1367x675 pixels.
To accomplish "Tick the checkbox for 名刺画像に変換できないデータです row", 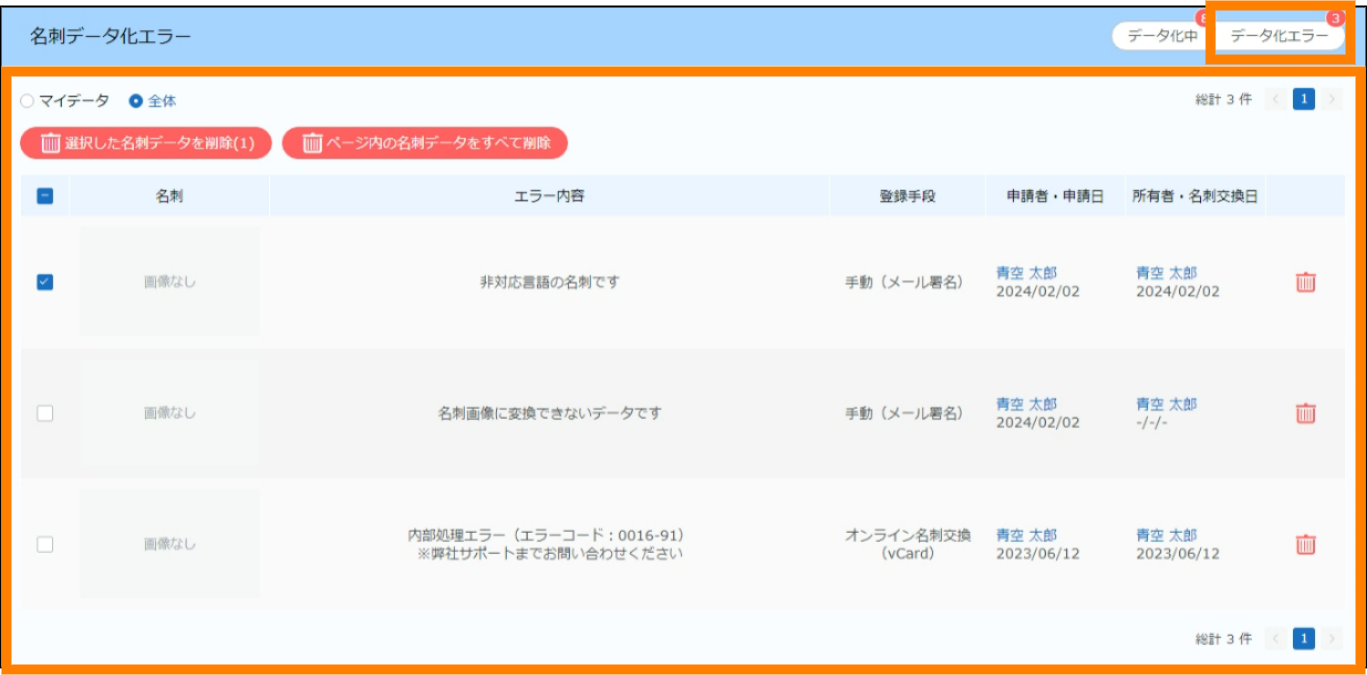I will coord(45,413).
